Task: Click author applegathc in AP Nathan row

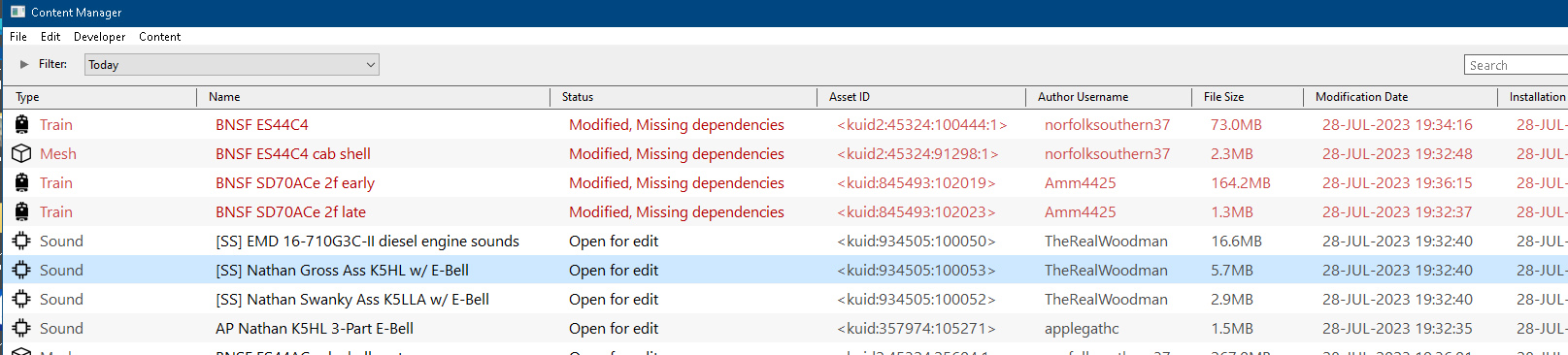Action: click(x=1082, y=328)
